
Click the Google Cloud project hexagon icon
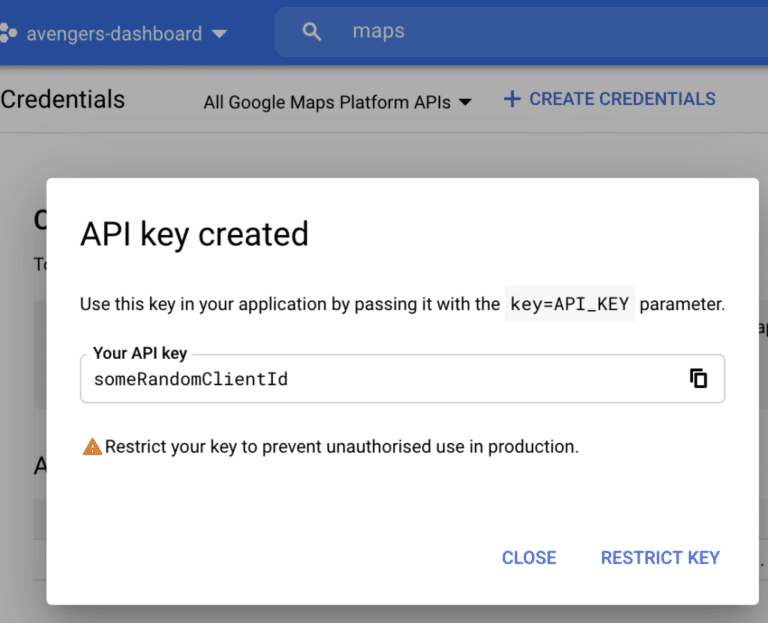[8, 33]
